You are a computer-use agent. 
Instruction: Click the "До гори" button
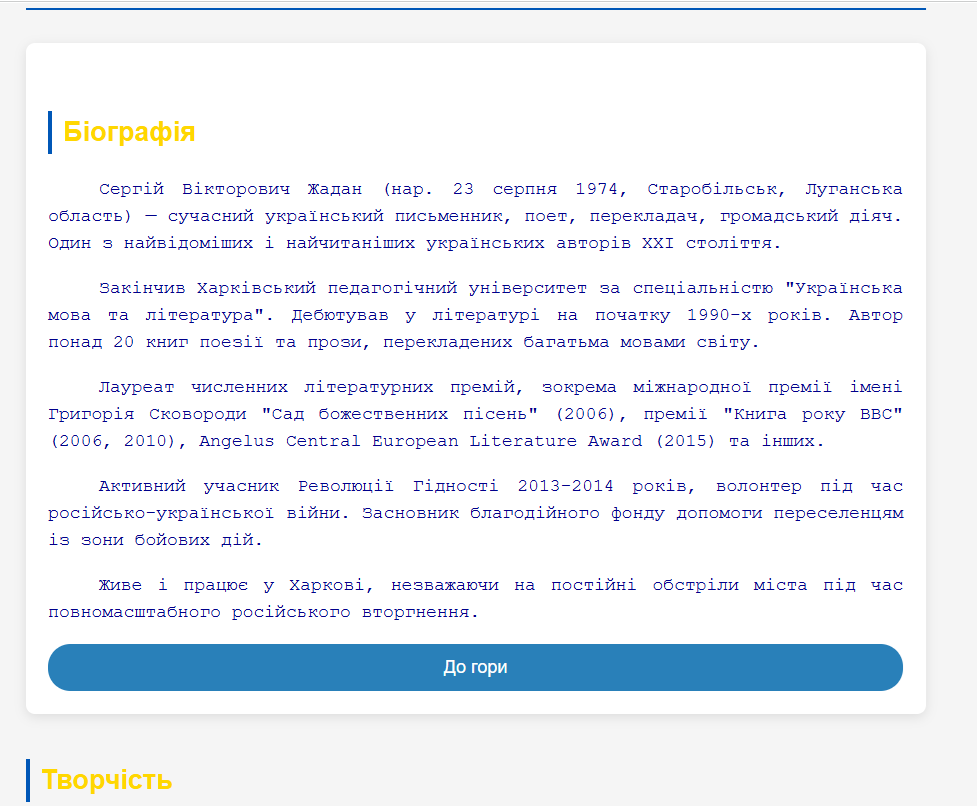click(475, 667)
